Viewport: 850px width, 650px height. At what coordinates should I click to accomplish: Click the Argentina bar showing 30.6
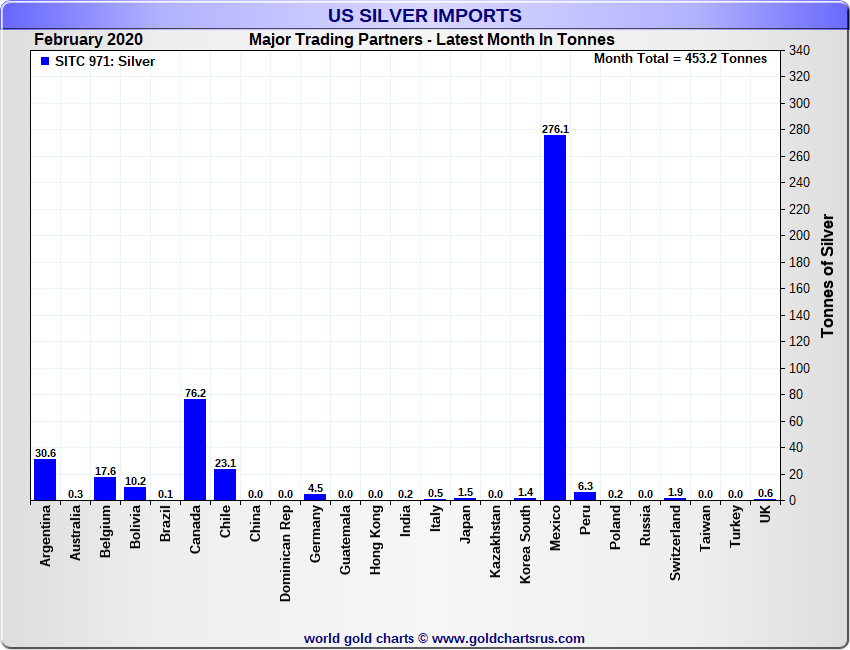[x=45, y=479]
